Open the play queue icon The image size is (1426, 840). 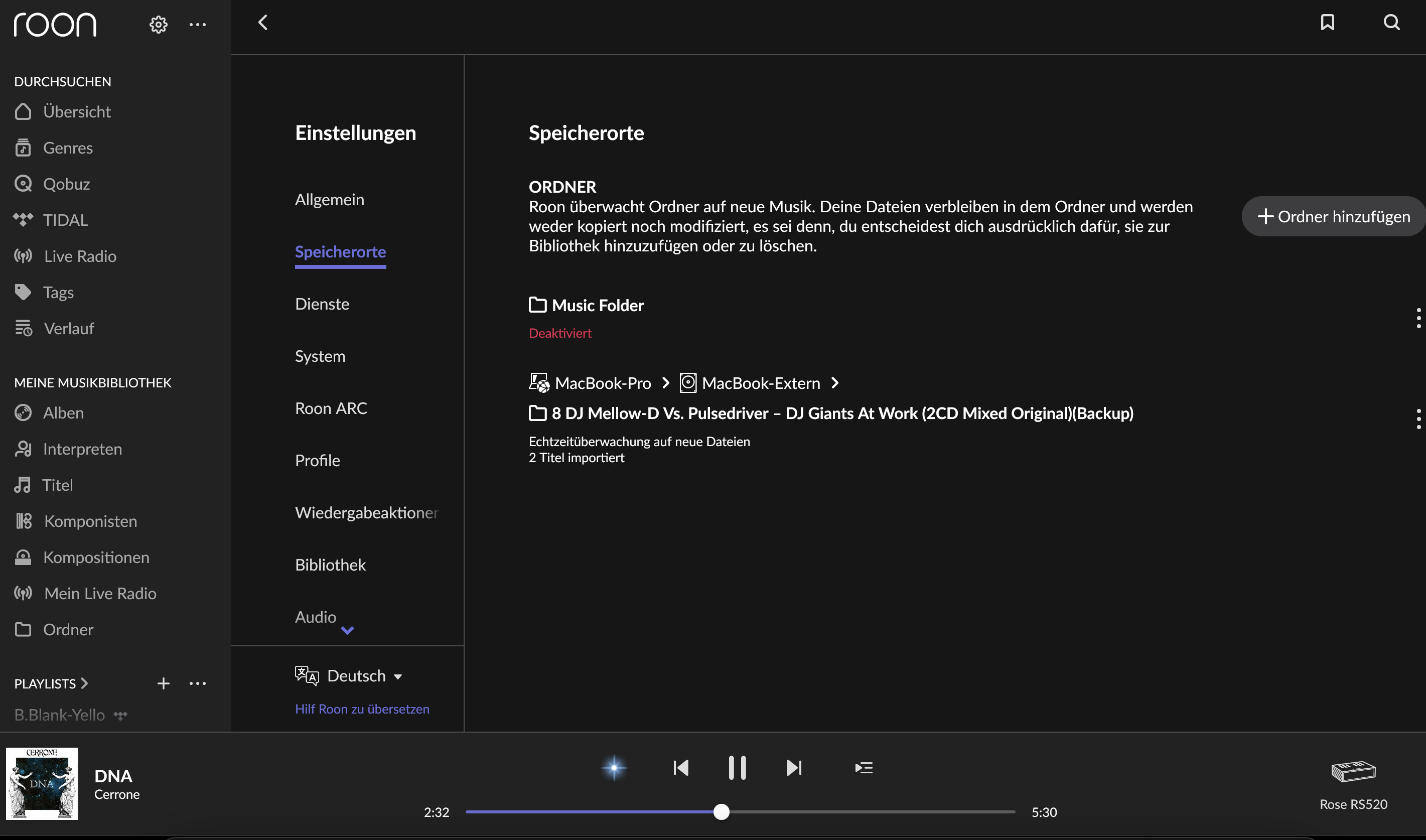pos(864,768)
